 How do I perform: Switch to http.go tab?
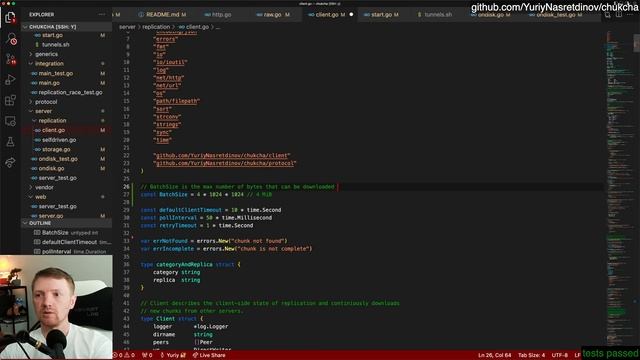[x=218, y=15]
